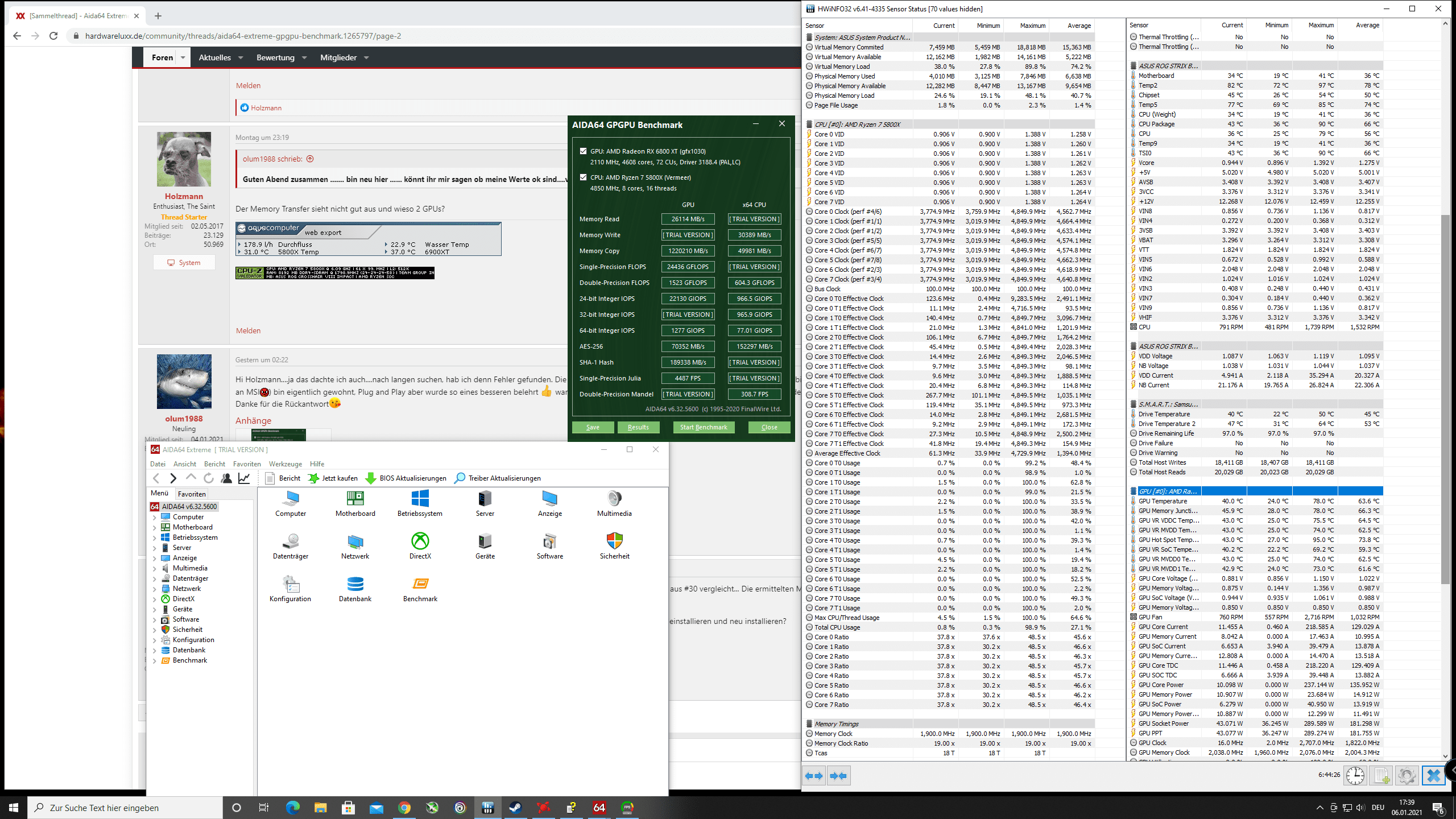The height and width of the screenshot is (819, 1456).
Task: Open Steam from the taskbar
Action: point(515,808)
